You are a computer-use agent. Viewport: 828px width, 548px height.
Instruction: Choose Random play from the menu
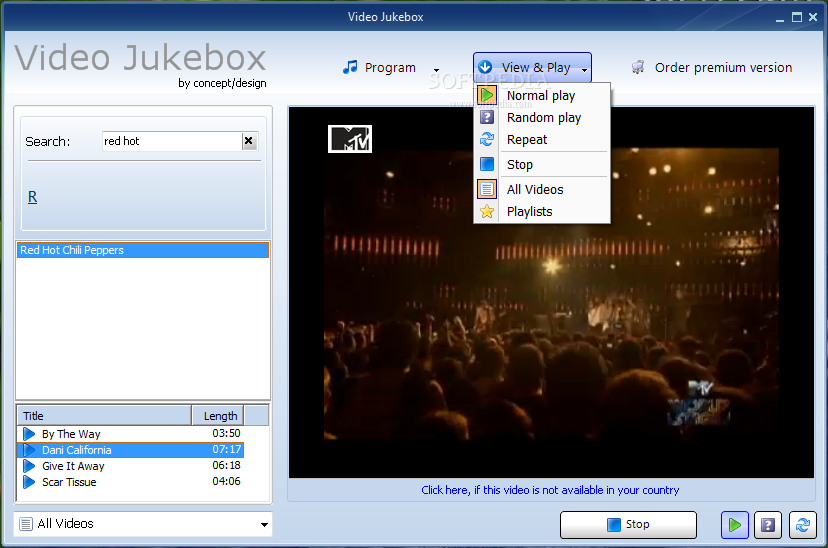(x=544, y=118)
